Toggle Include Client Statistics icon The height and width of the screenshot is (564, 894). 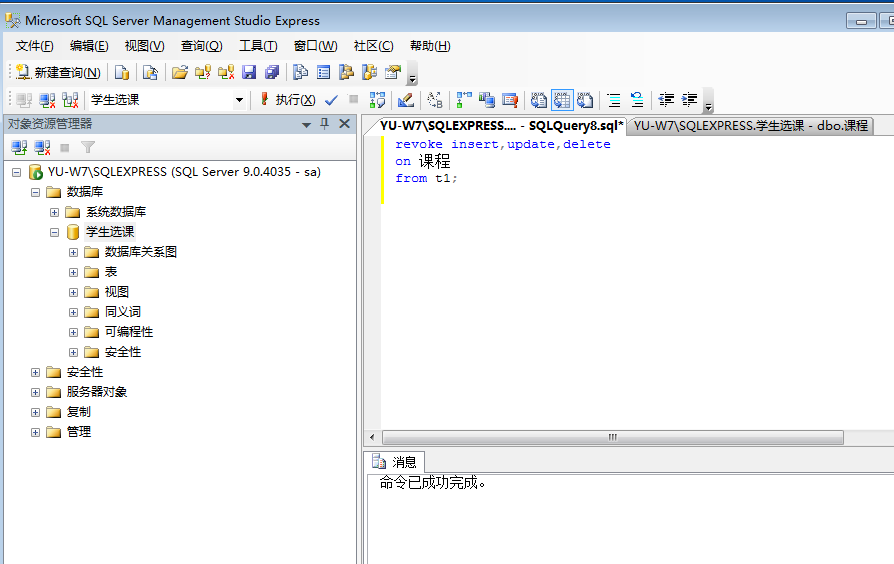[x=487, y=100]
